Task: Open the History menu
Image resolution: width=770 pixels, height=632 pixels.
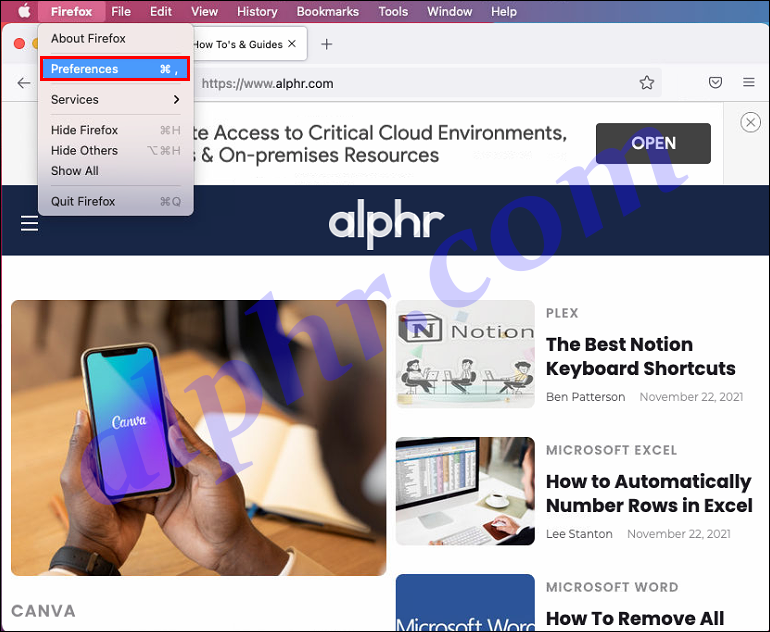Action: 257,11
